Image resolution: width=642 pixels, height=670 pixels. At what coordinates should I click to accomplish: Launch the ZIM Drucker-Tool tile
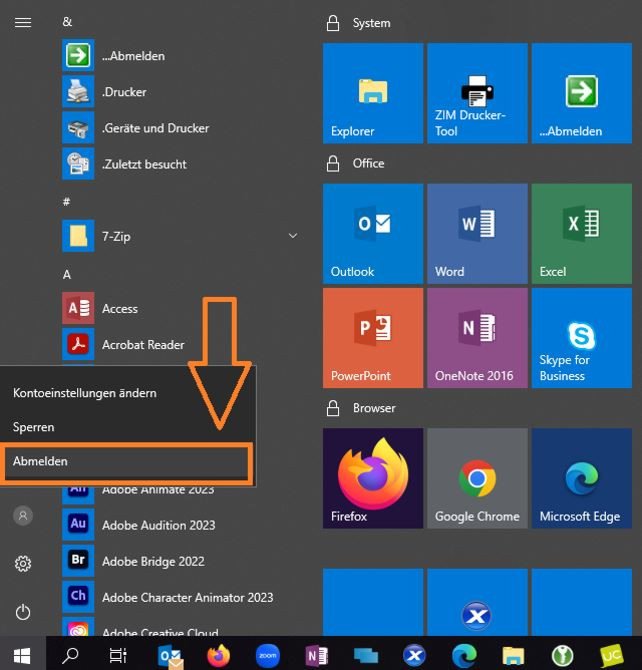click(477, 93)
